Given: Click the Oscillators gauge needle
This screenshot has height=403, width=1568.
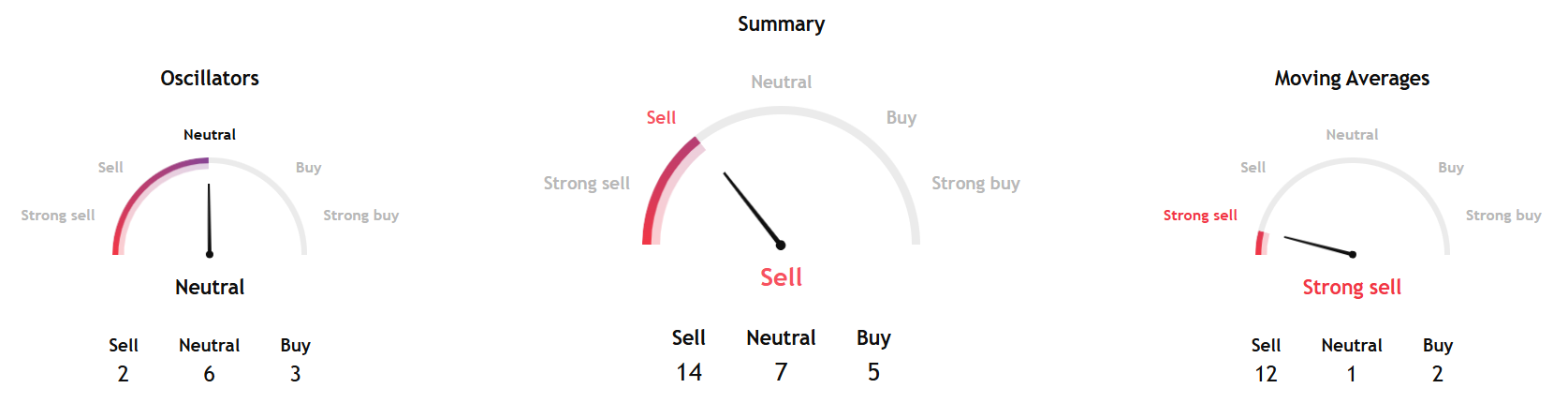Looking at the screenshot, I should point(209,218).
